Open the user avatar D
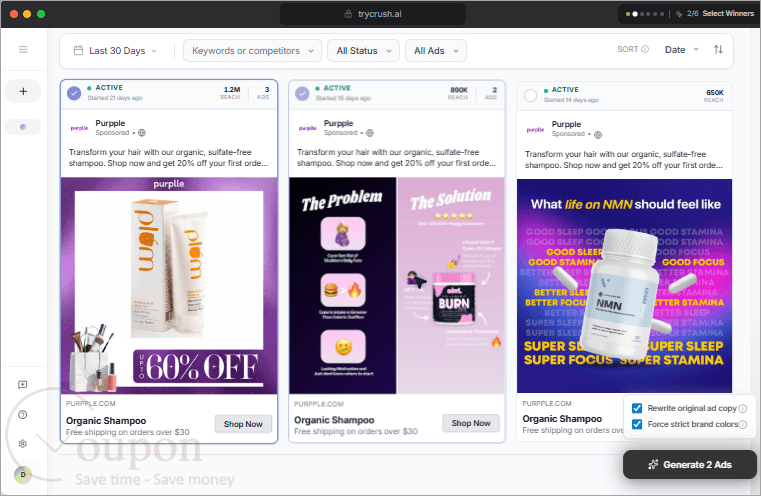 [x=23, y=474]
